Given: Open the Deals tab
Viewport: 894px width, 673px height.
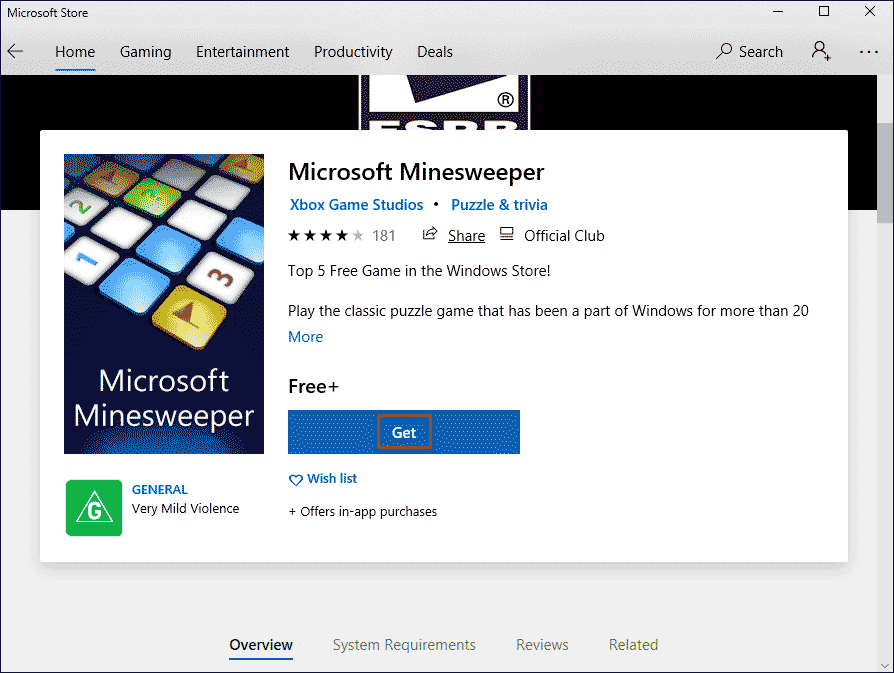Looking at the screenshot, I should pos(434,52).
